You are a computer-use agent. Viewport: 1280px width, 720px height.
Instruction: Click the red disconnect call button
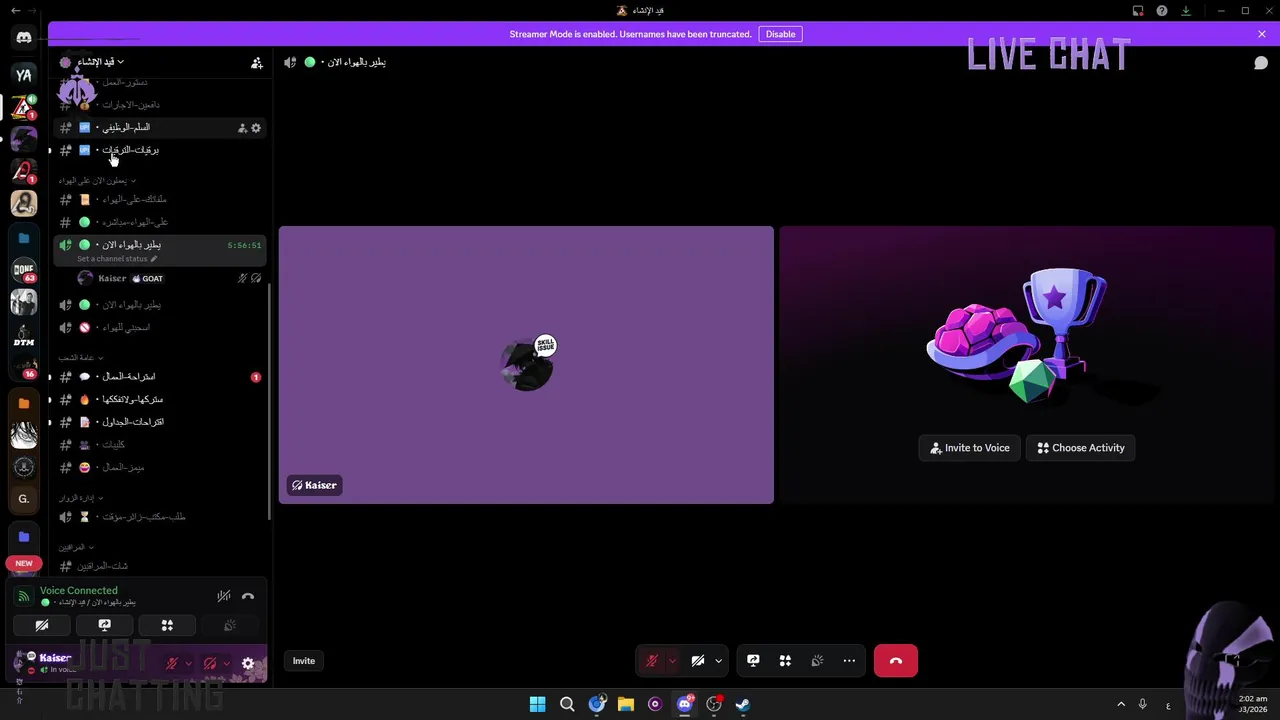pos(896,661)
